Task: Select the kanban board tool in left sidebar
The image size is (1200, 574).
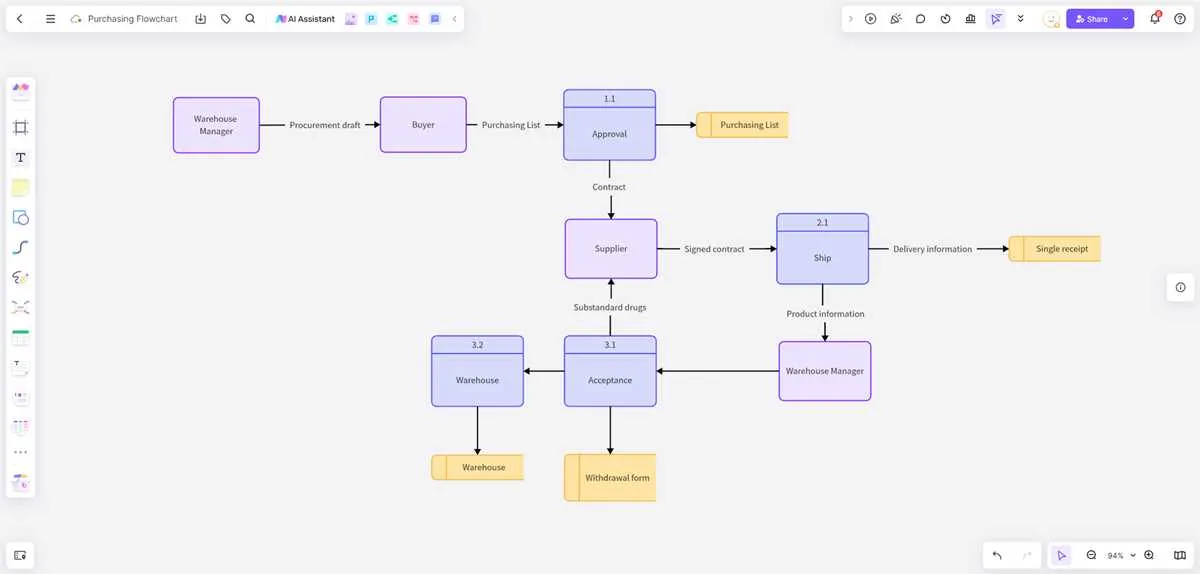Action: (20, 397)
